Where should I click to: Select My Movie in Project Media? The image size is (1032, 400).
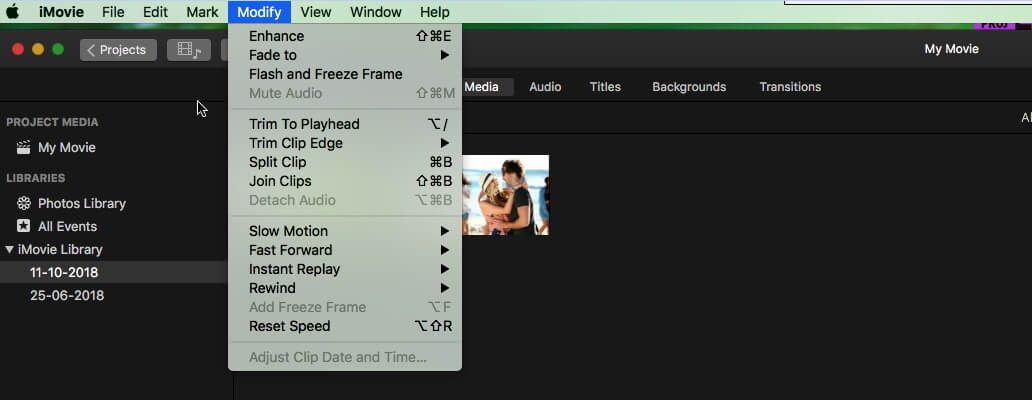(66, 148)
